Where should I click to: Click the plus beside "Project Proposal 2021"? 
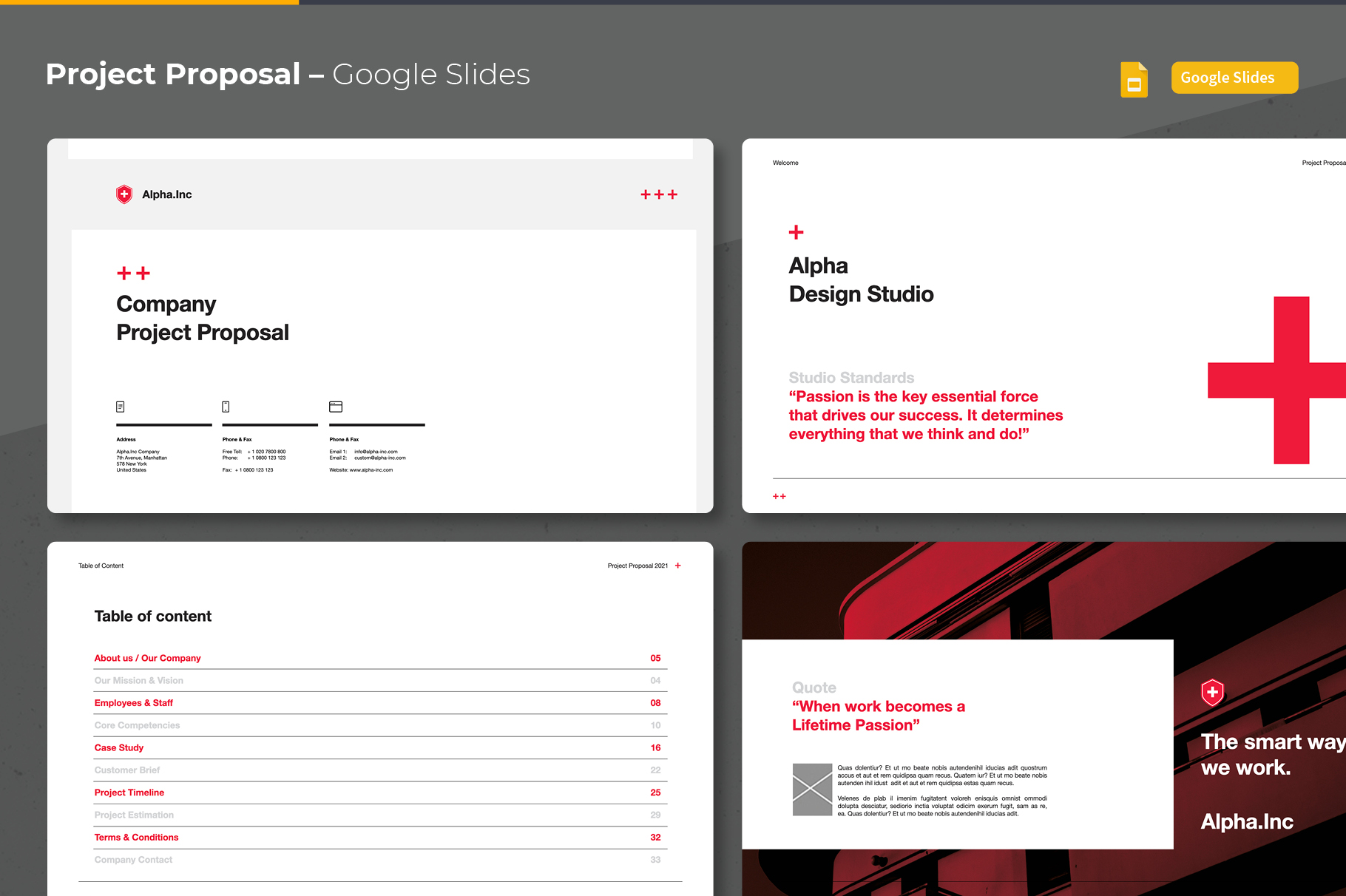(677, 565)
